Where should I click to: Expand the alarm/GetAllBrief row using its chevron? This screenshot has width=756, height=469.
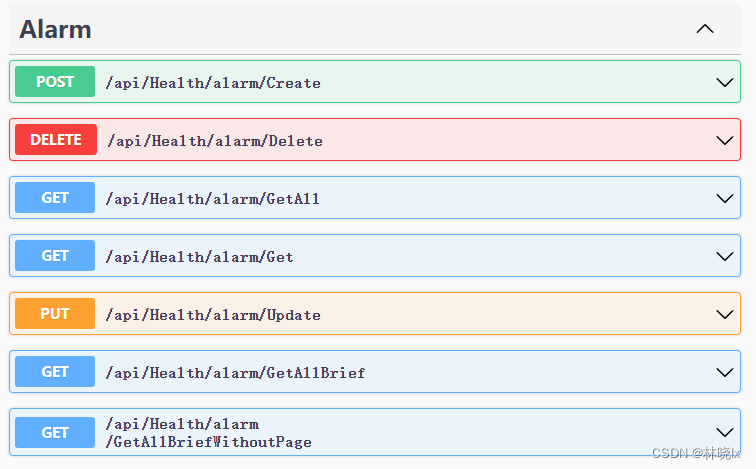[x=725, y=372]
